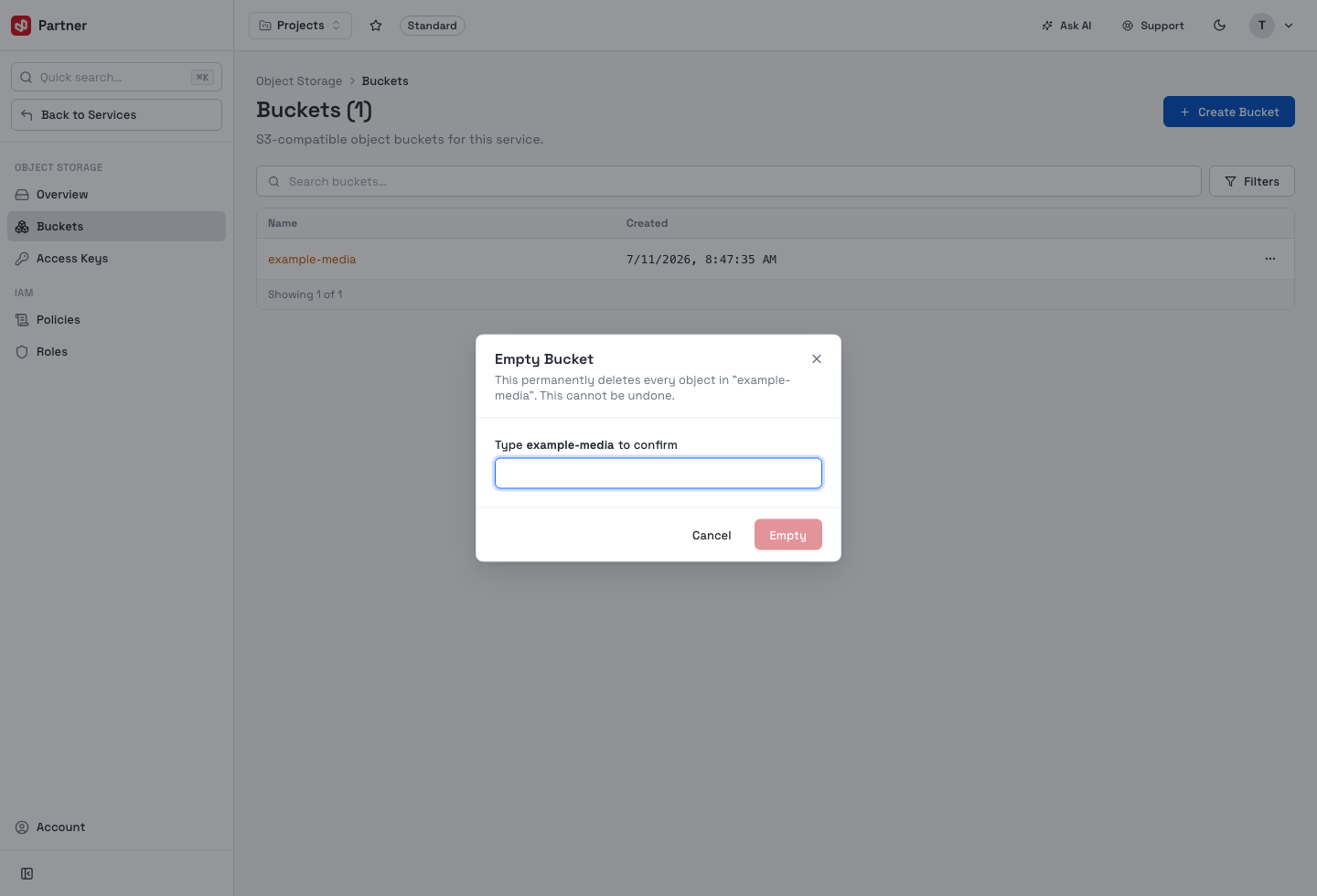The image size is (1317, 896).
Task: Open row actions ellipsis for example-media
Action: (1269, 259)
